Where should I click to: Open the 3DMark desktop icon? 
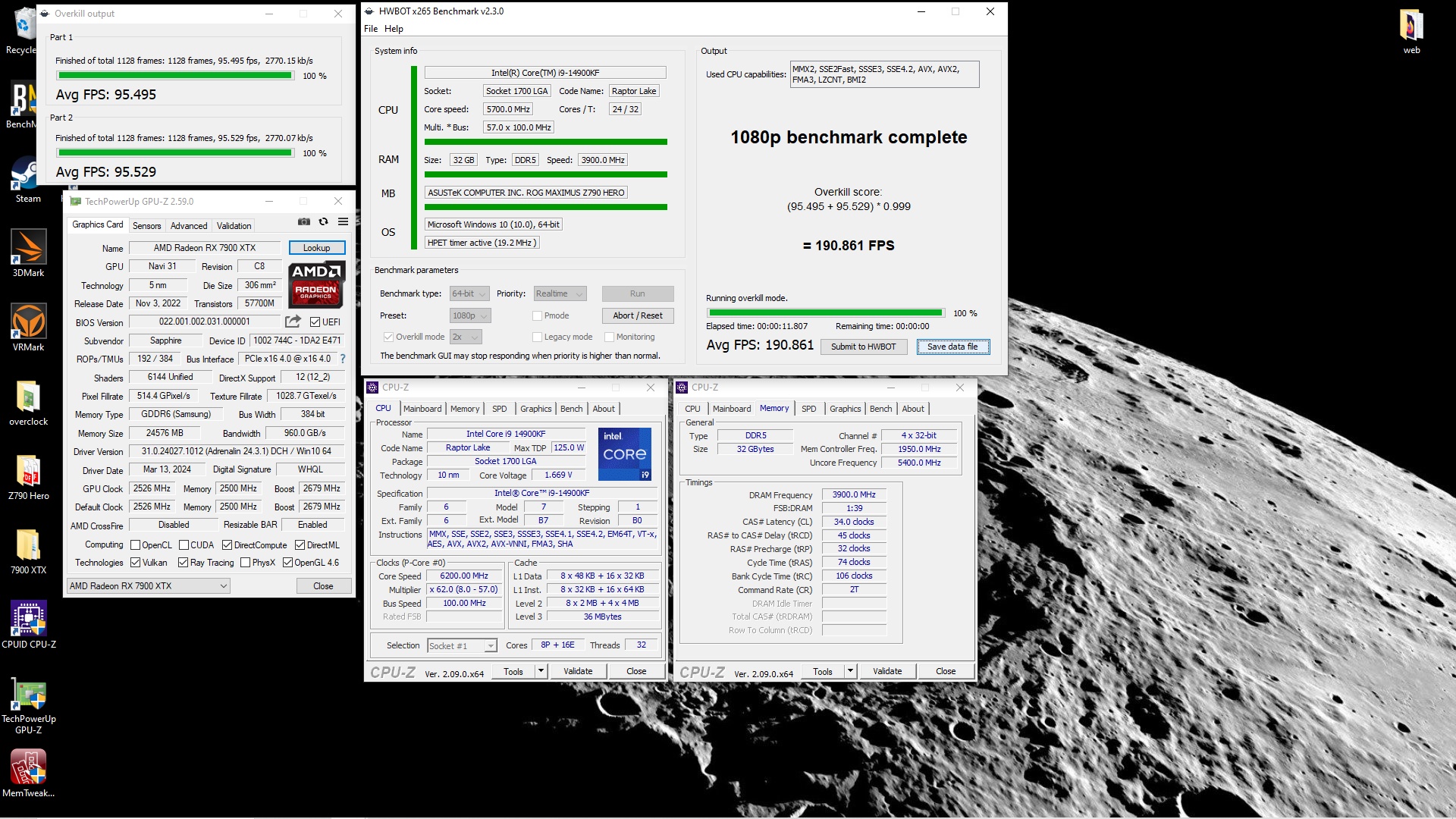coord(28,254)
